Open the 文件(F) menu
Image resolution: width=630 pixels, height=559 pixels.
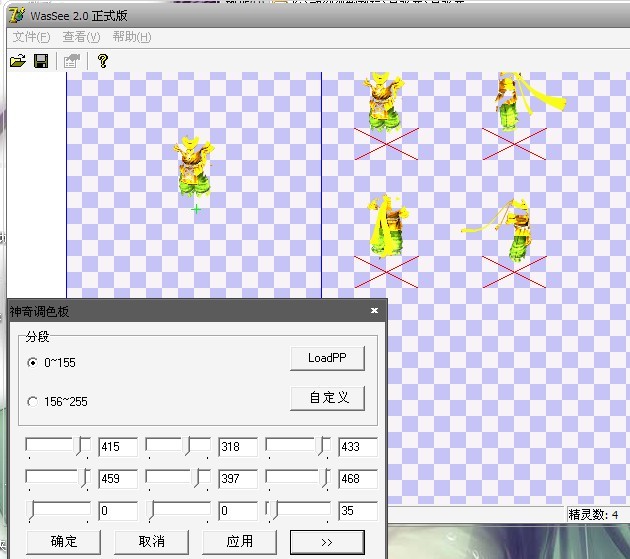(31, 37)
